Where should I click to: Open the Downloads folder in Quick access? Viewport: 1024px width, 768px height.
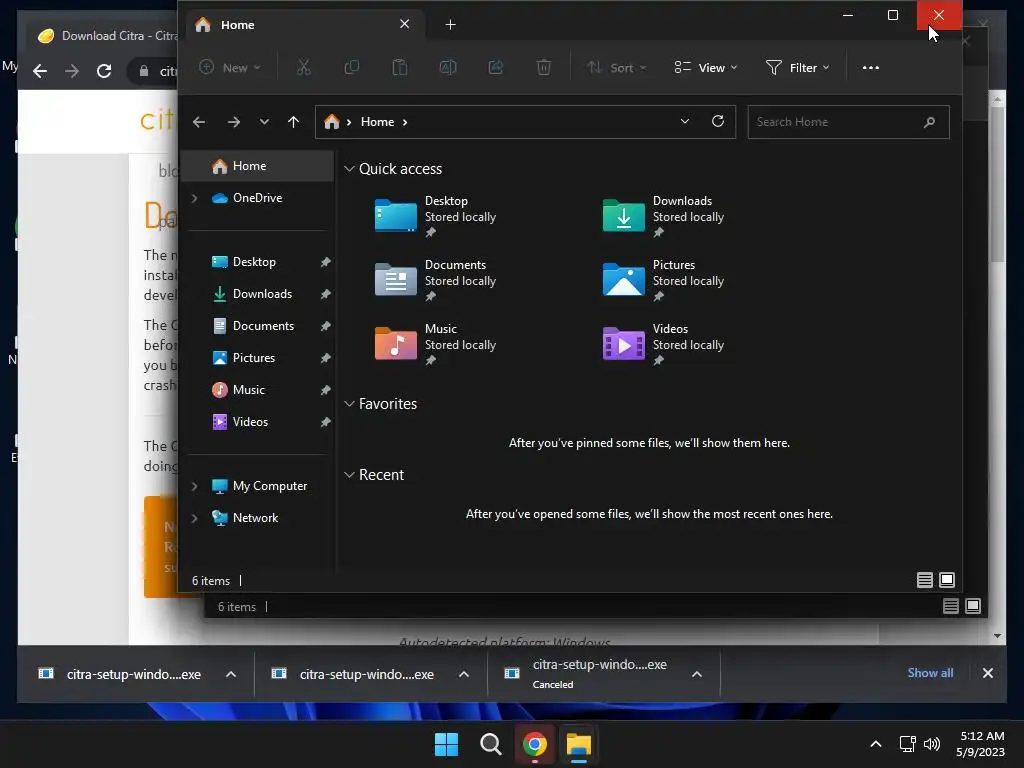(664, 216)
